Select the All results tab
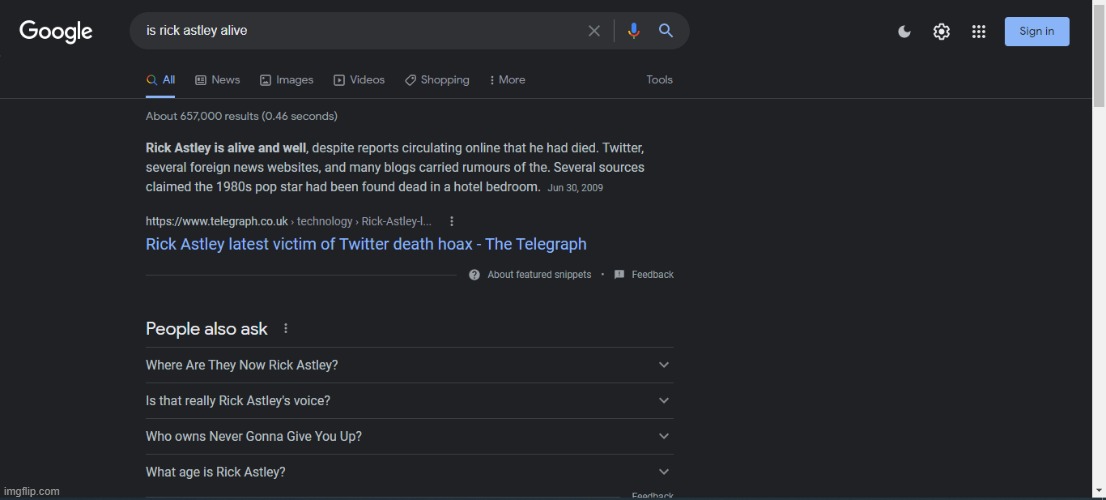This screenshot has height=500, width=1106. pos(161,80)
